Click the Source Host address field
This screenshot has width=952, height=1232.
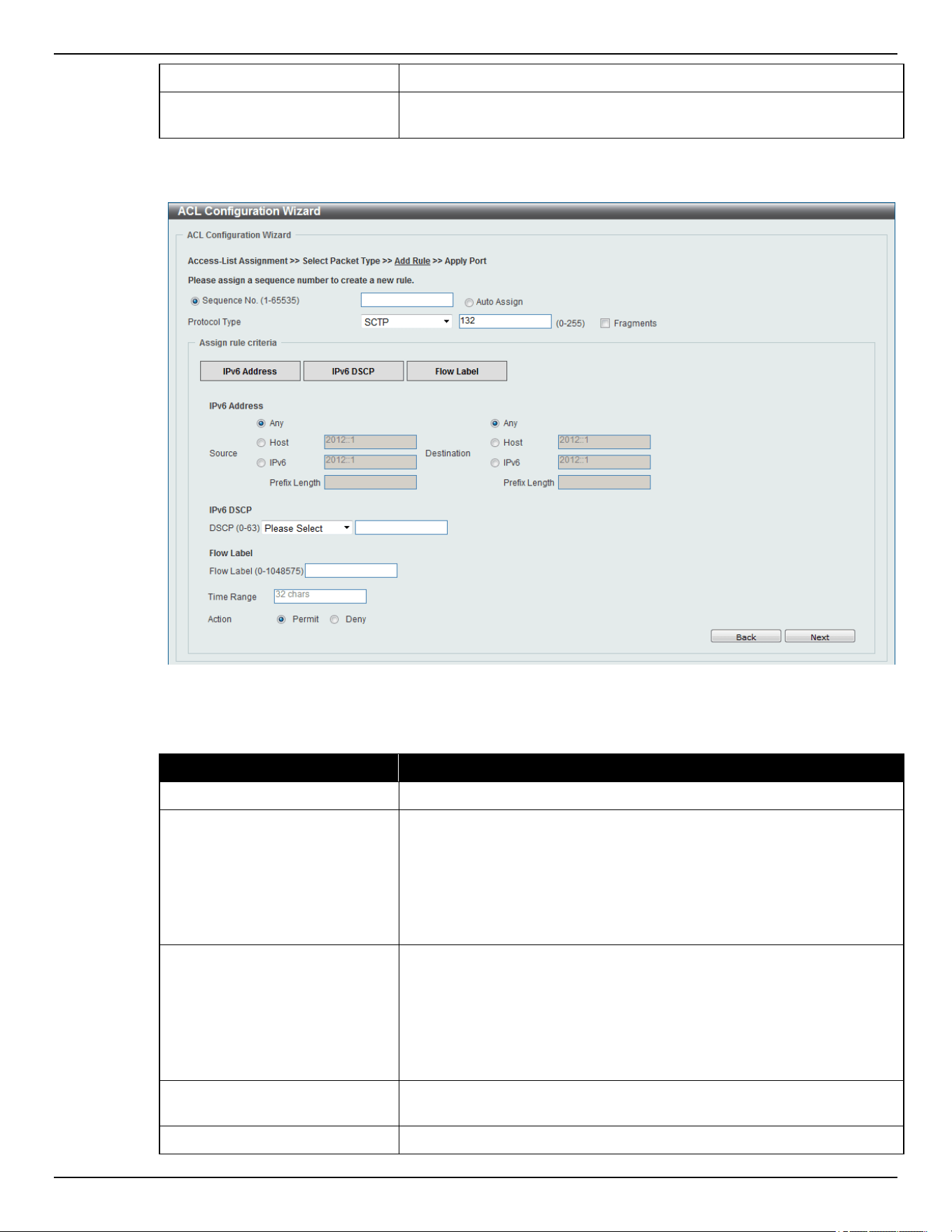(371, 442)
